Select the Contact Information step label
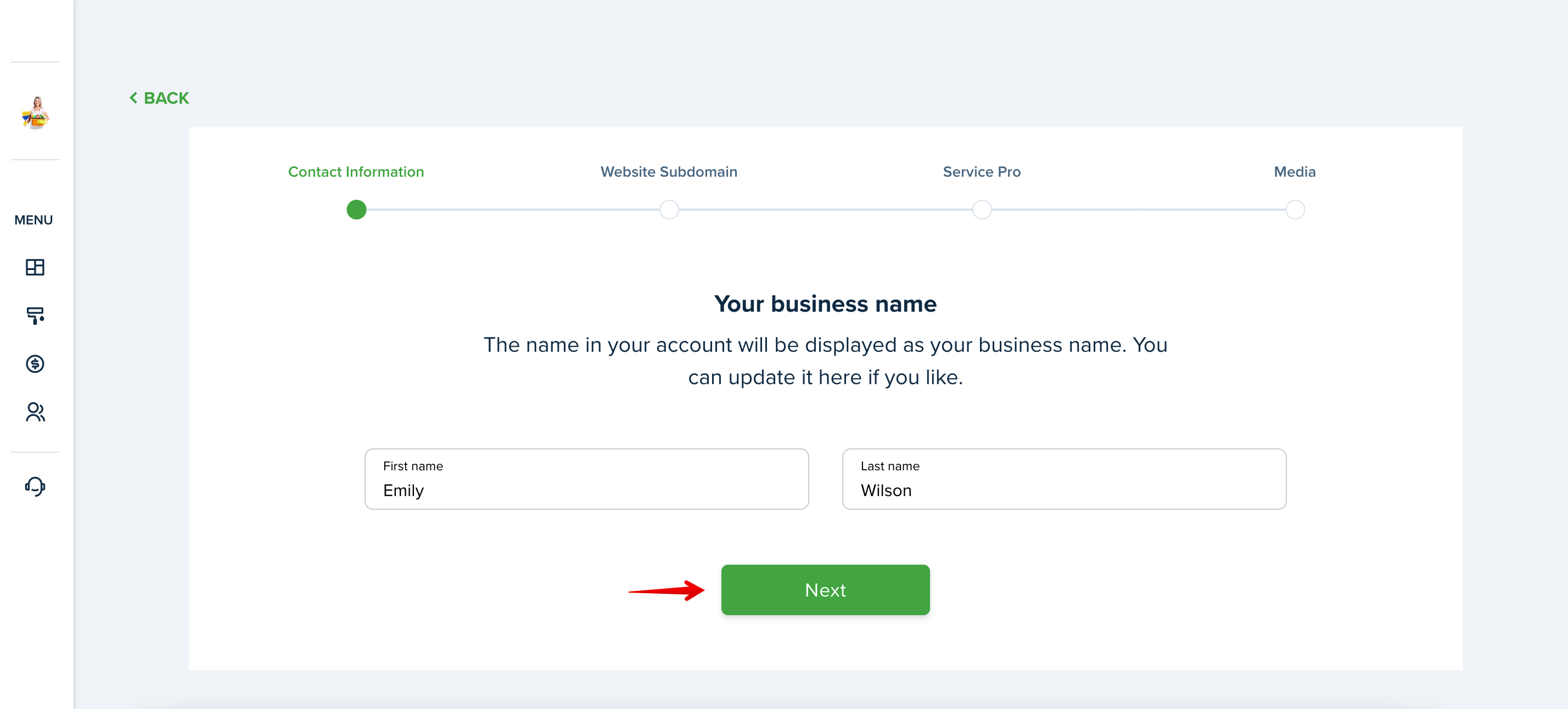The height and width of the screenshot is (709, 1568). [x=356, y=172]
